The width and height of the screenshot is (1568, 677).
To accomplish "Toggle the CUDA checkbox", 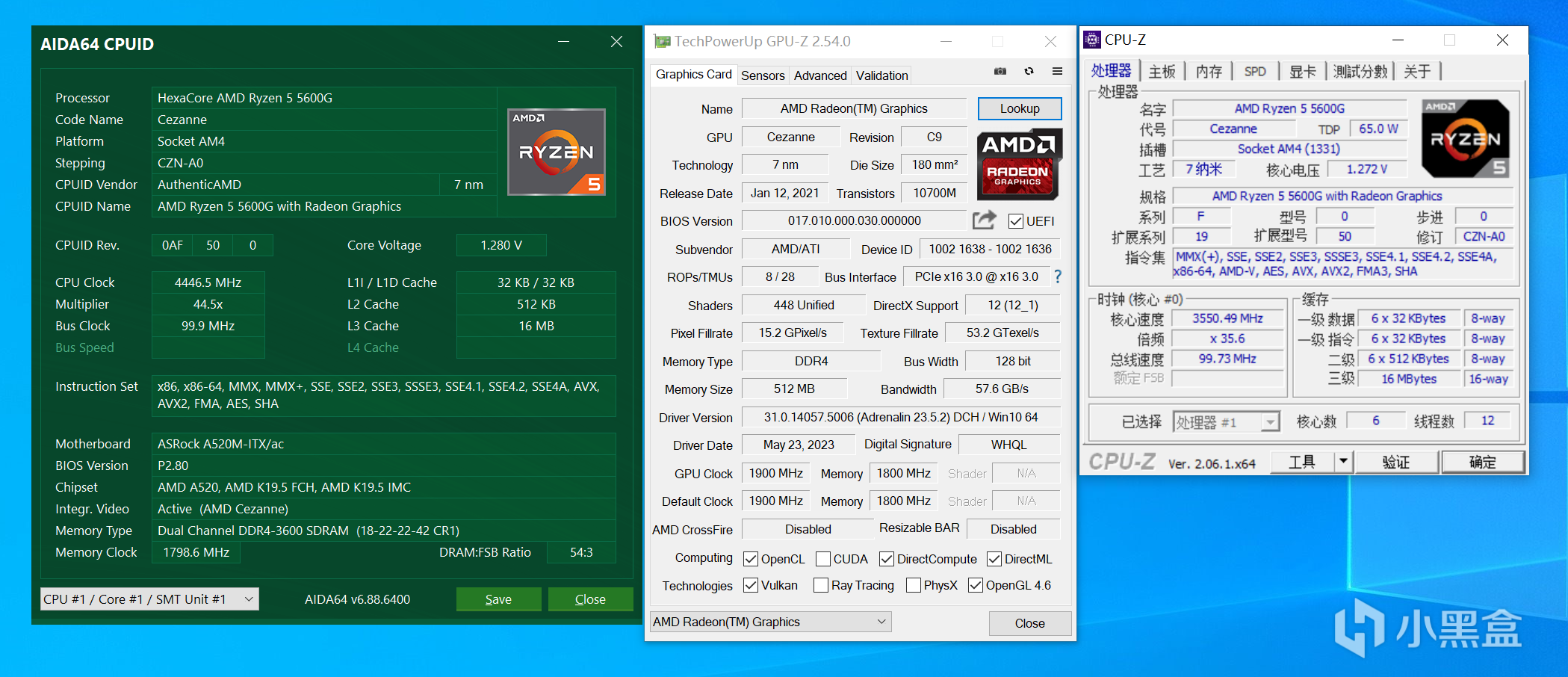I will tap(823, 559).
